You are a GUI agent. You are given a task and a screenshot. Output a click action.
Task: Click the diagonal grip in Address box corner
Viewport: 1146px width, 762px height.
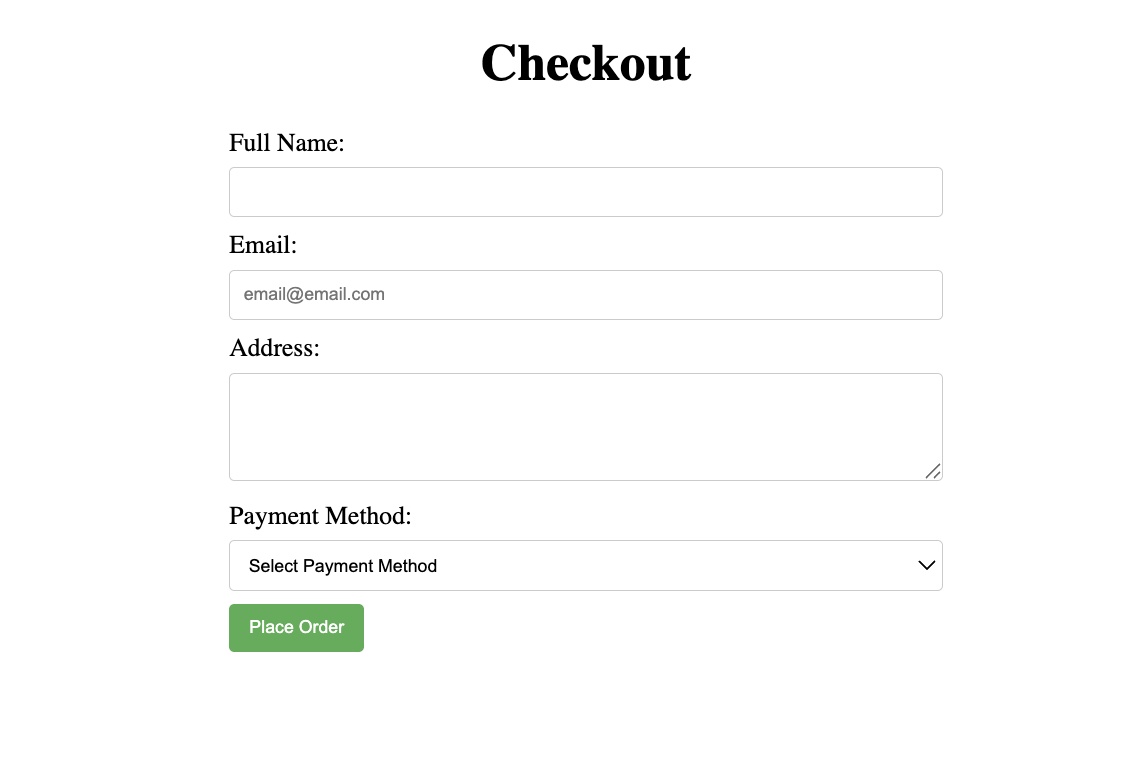tap(932, 471)
